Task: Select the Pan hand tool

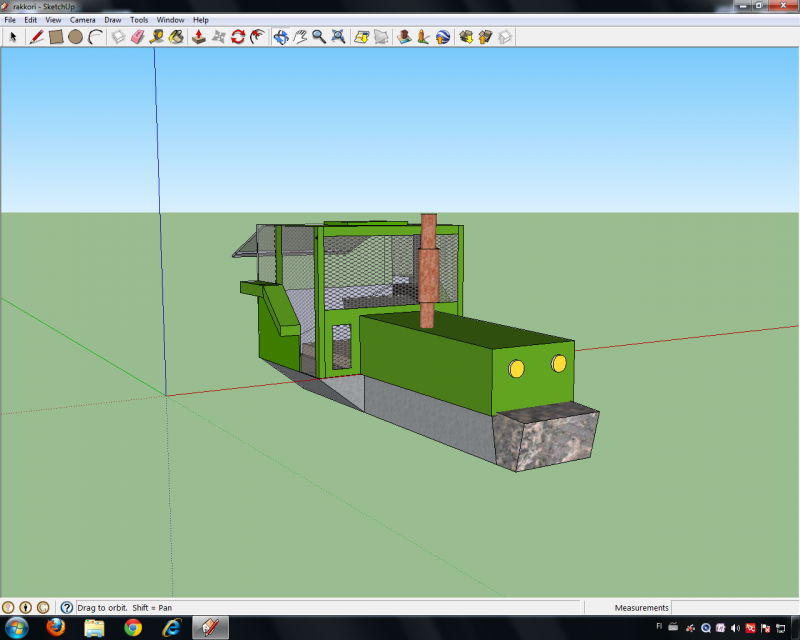Action: [x=300, y=37]
